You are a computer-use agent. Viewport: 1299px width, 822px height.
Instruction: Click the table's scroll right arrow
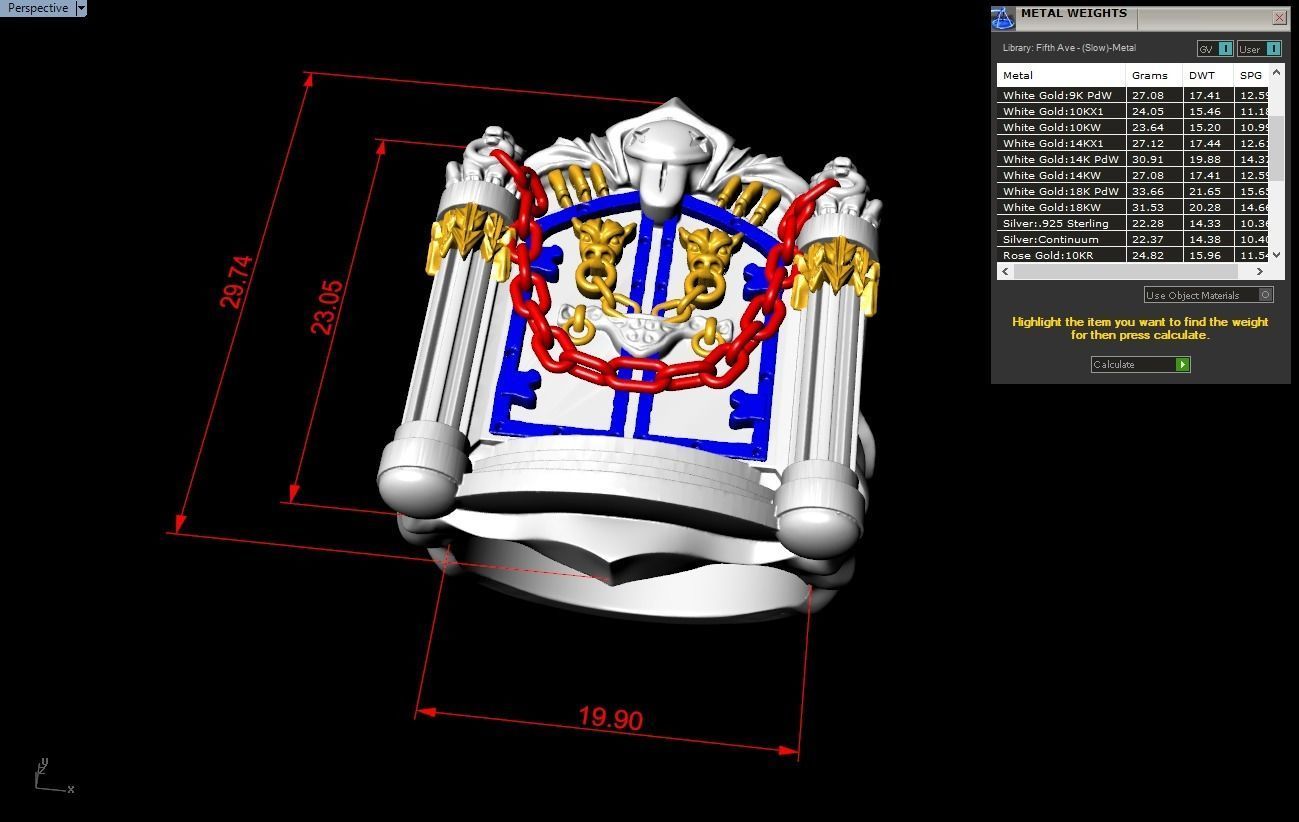tap(1259, 271)
